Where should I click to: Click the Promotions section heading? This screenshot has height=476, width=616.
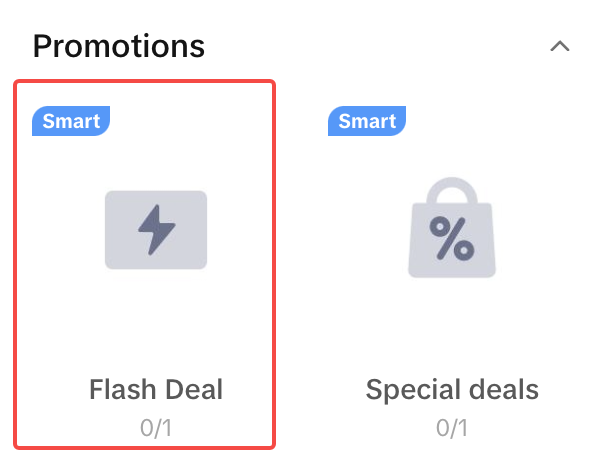[119, 46]
